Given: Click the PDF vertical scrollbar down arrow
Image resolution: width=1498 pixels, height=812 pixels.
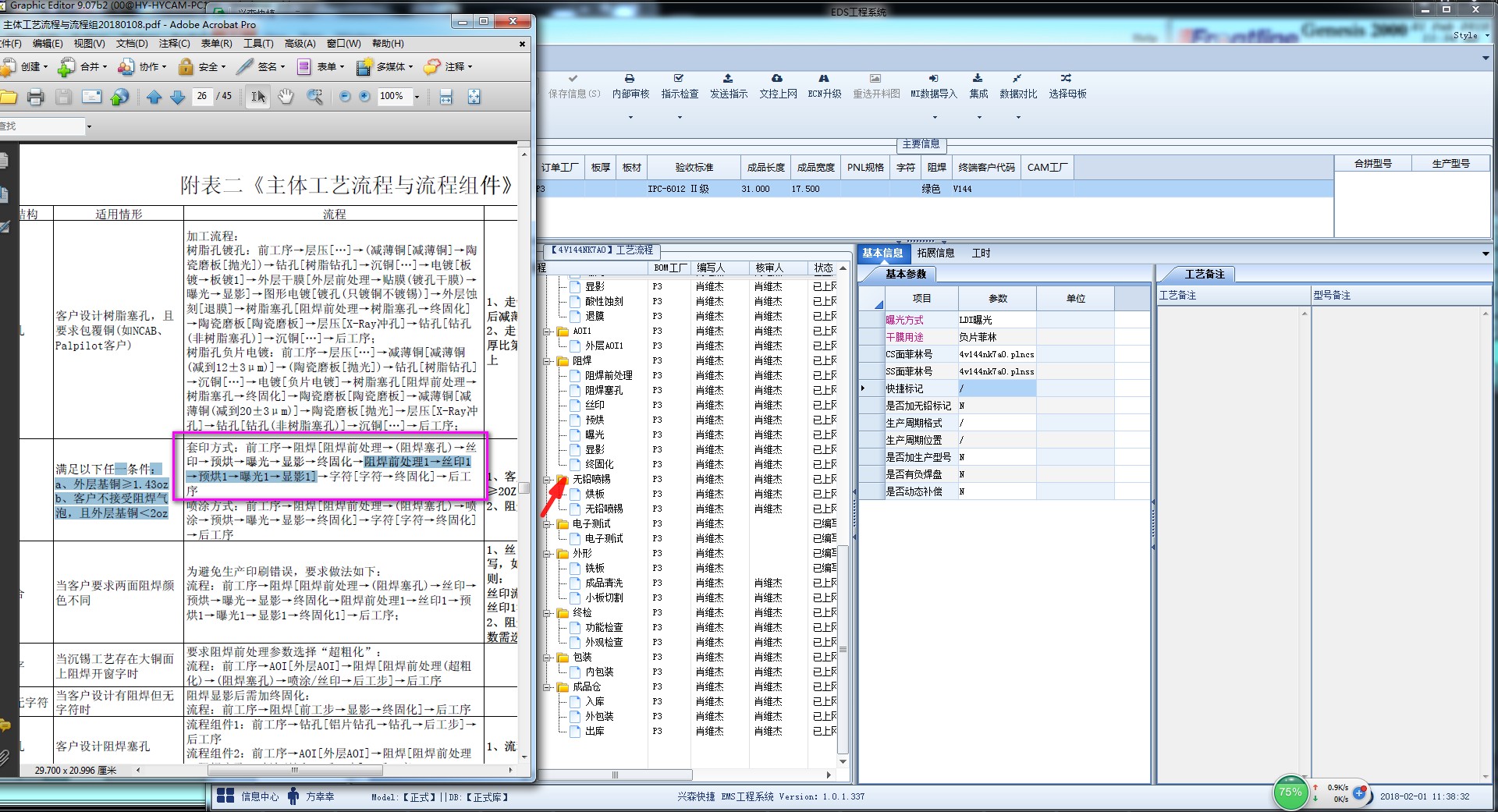Looking at the screenshot, I should (x=524, y=756).
